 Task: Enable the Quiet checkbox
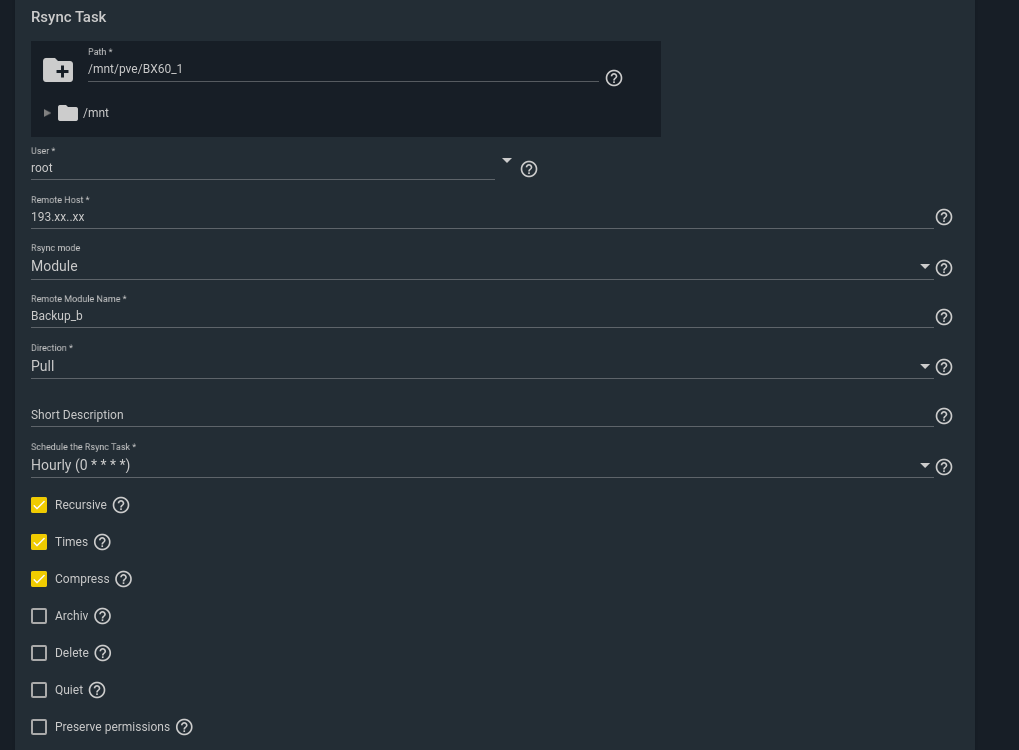click(x=39, y=690)
